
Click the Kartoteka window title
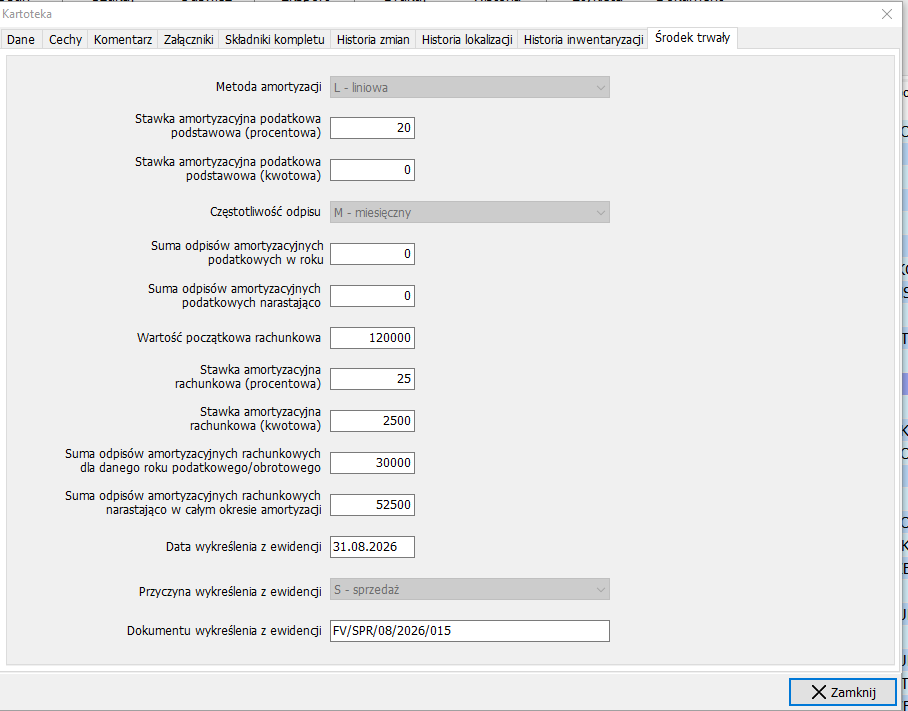pyautogui.click(x=27, y=14)
